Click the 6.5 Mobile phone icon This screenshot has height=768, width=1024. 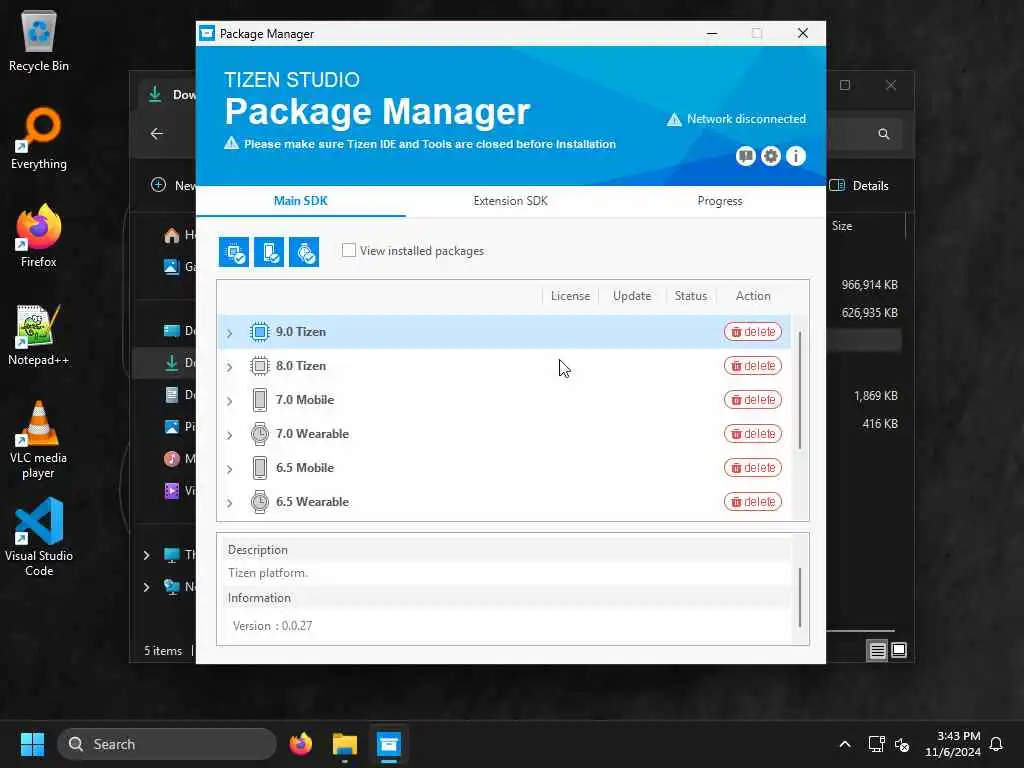point(260,468)
